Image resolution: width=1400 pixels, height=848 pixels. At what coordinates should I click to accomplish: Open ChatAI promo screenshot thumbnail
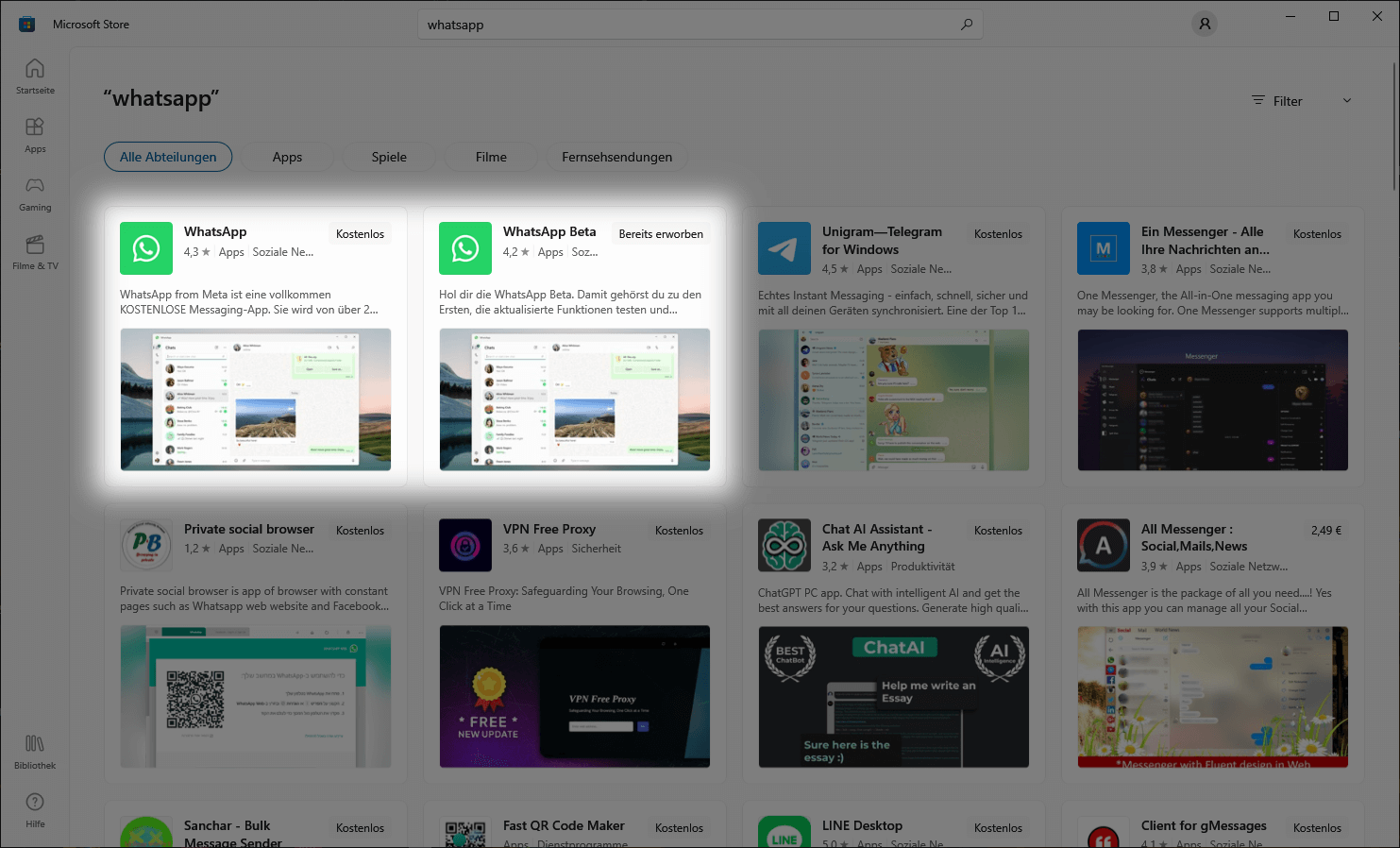click(894, 696)
